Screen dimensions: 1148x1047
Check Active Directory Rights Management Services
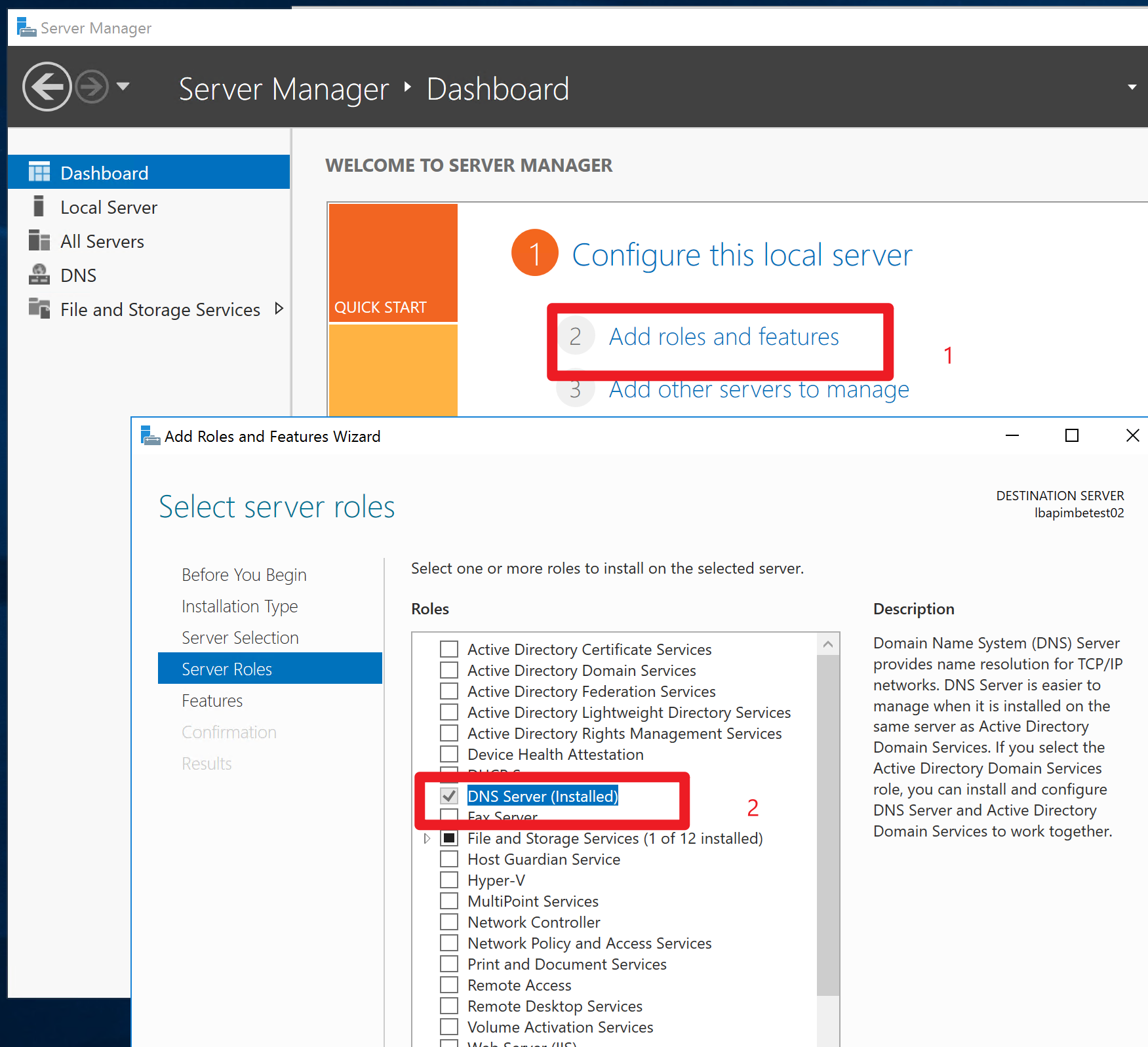tap(449, 733)
